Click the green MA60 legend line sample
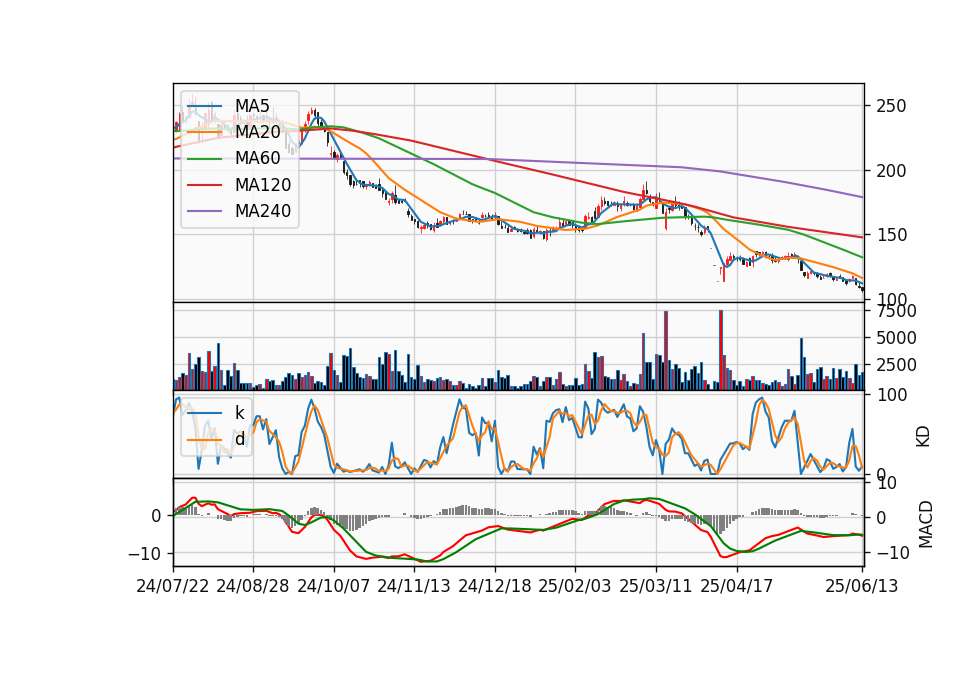Viewport: 960px width, 690px height. pyautogui.click(x=204, y=159)
